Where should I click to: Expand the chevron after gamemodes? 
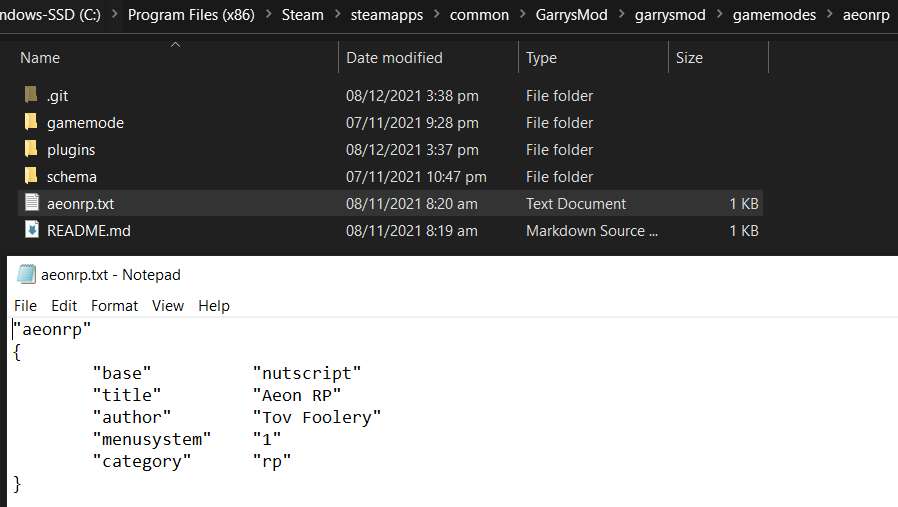[x=829, y=14]
